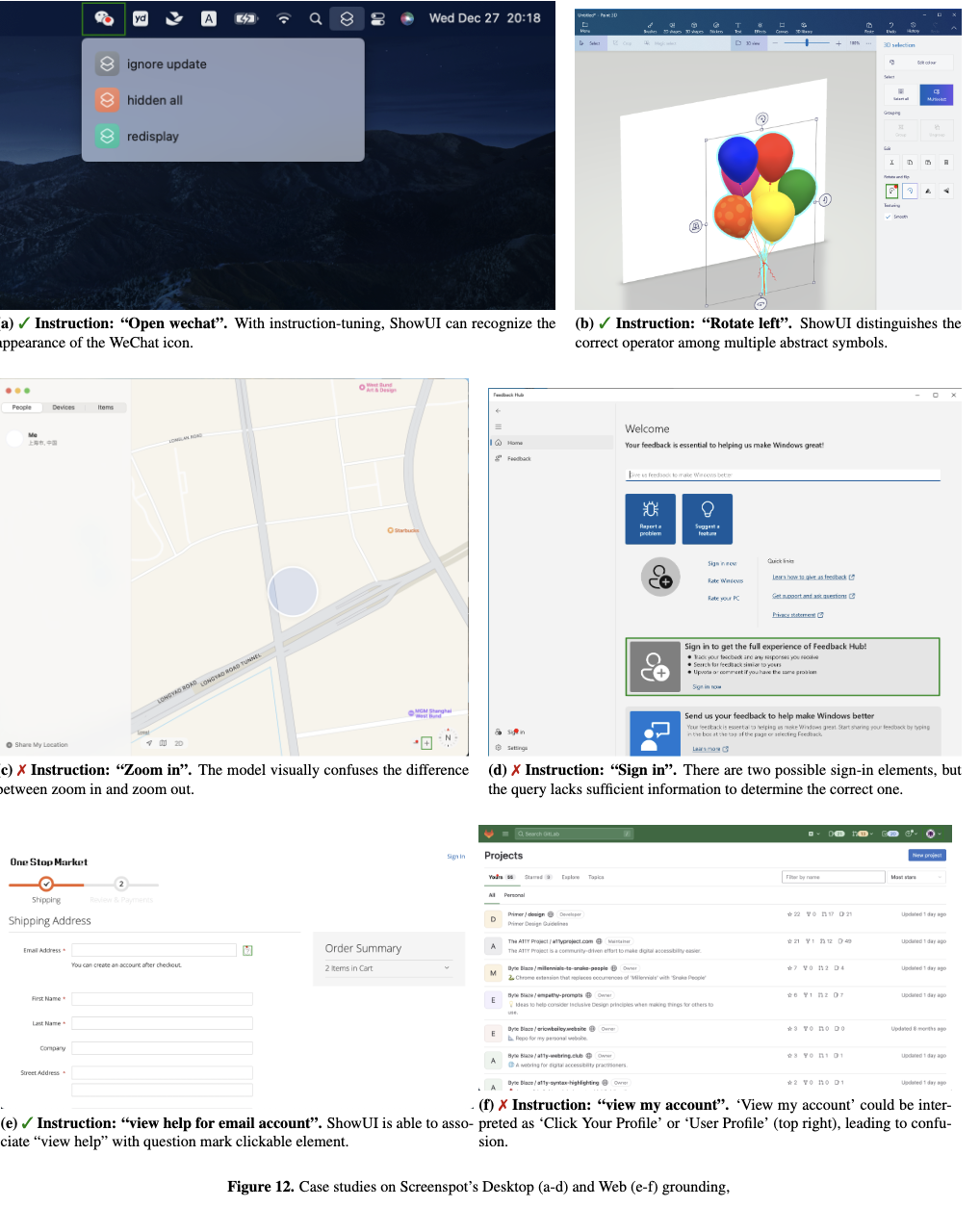Click the Suggest a feature tile
The image size is (980, 1207).
(708, 520)
